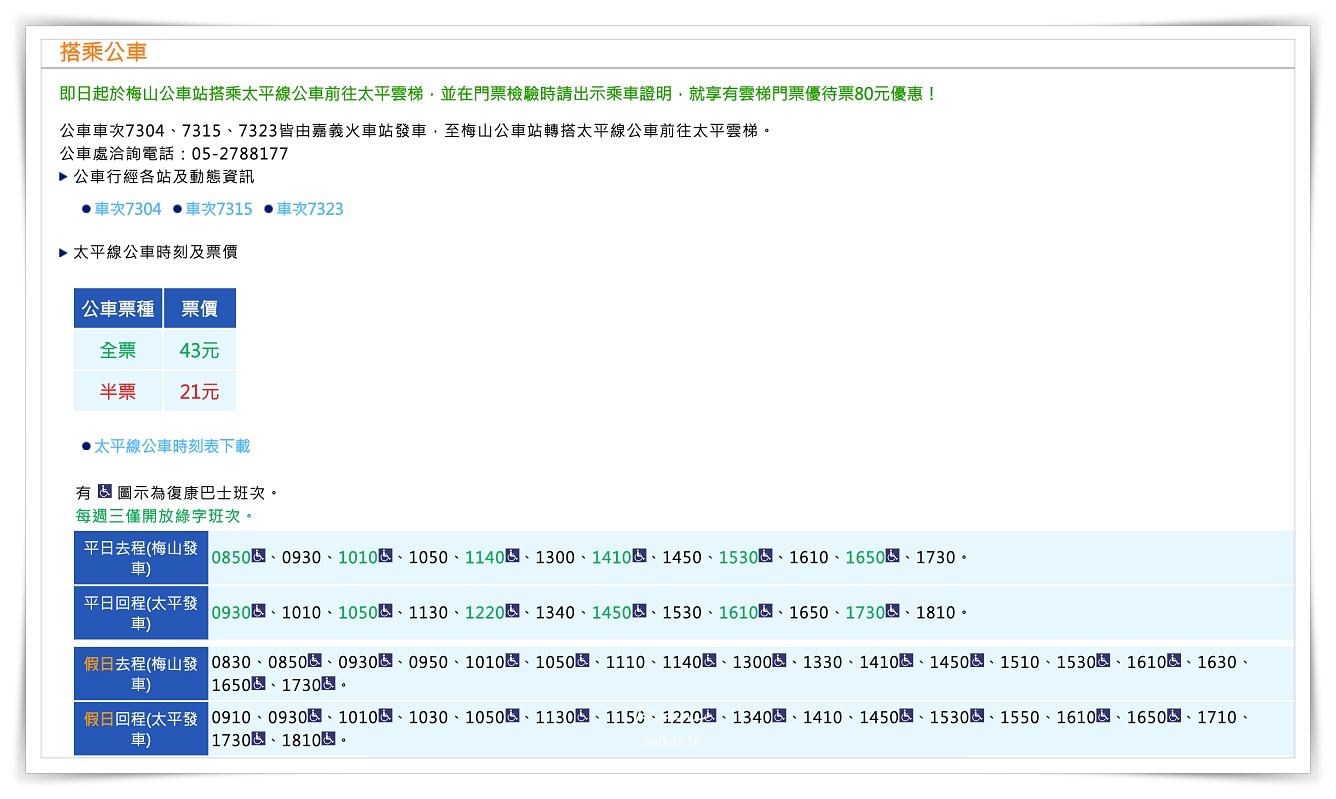Click the 假日回程(太平發車) row header
Viewport: 1336px width, 799px height.
141,728
